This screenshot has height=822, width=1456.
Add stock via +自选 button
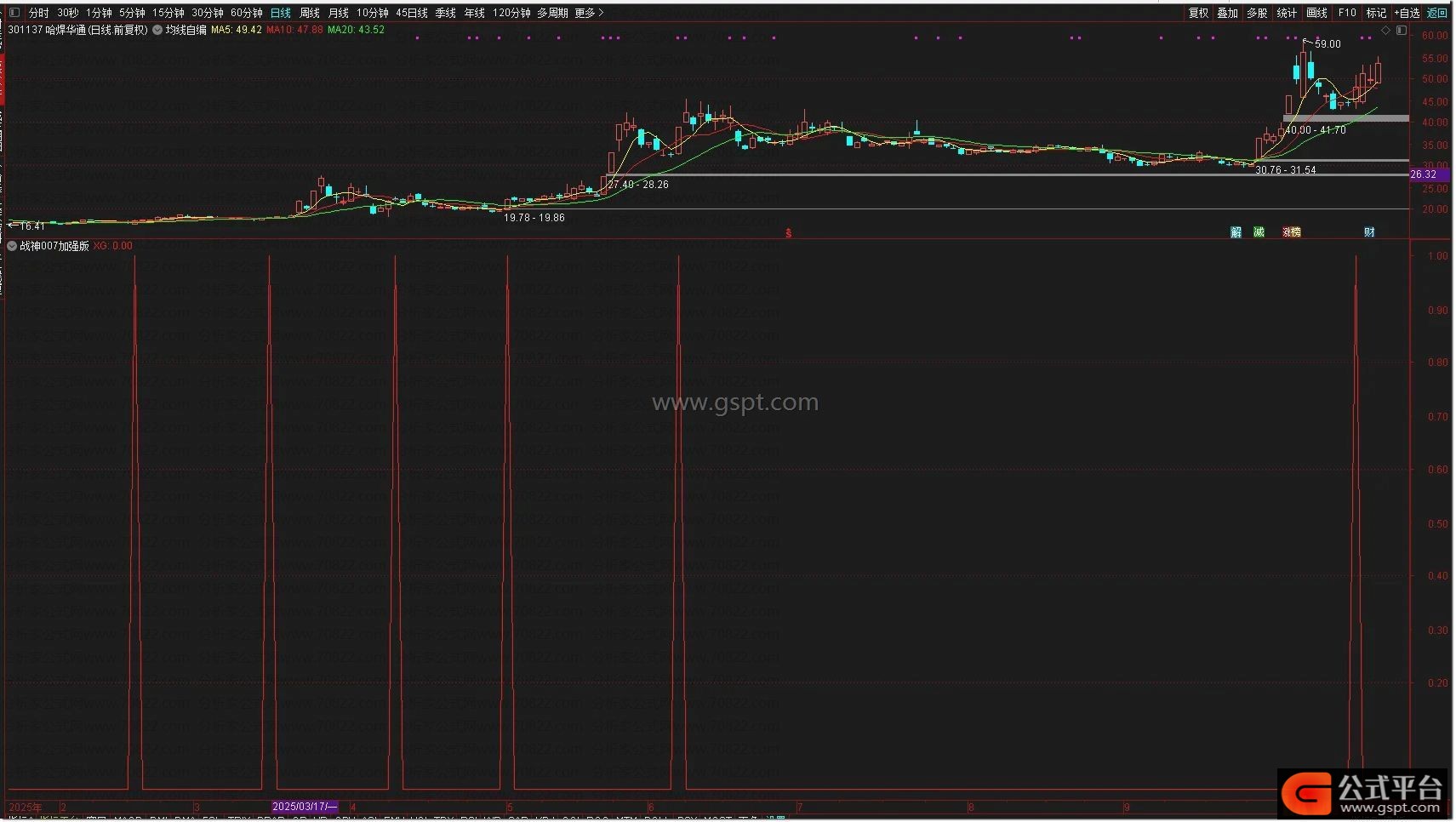[x=1407, y=13]
